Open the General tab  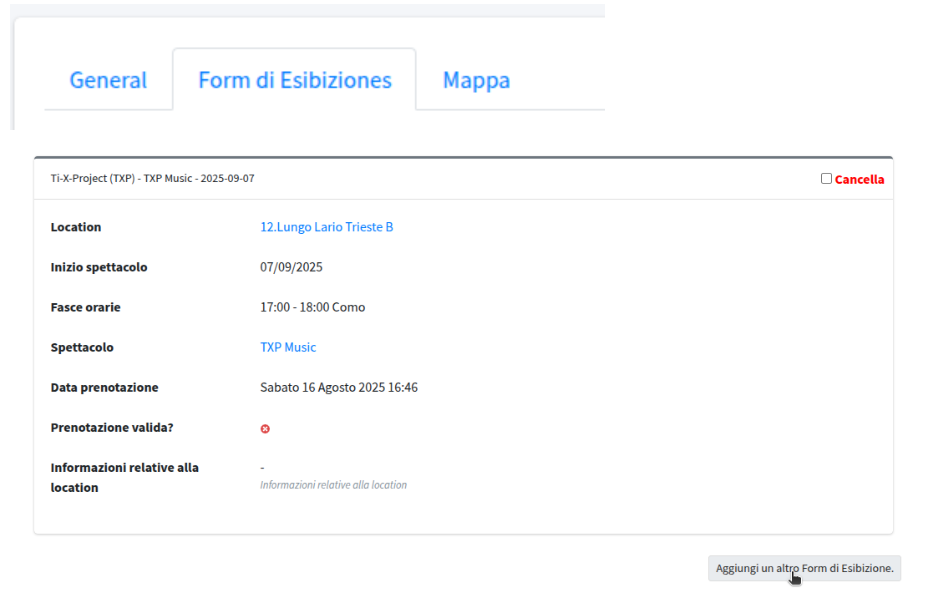[108, 81]
